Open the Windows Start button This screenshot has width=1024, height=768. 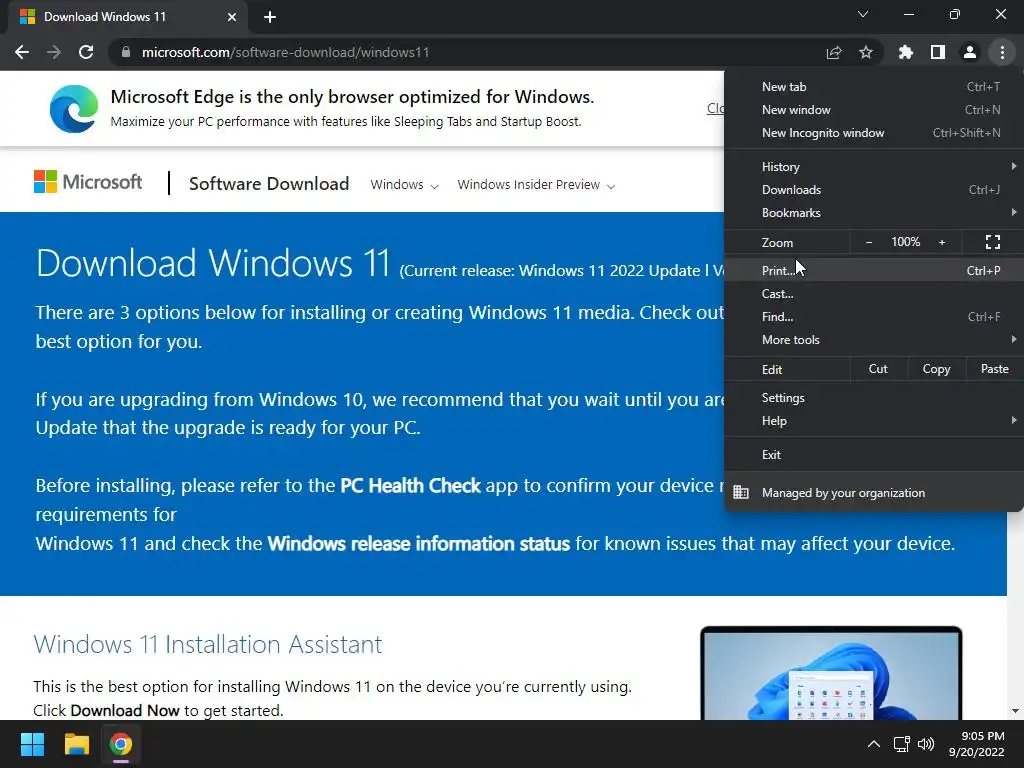click(x=32, y=744)
